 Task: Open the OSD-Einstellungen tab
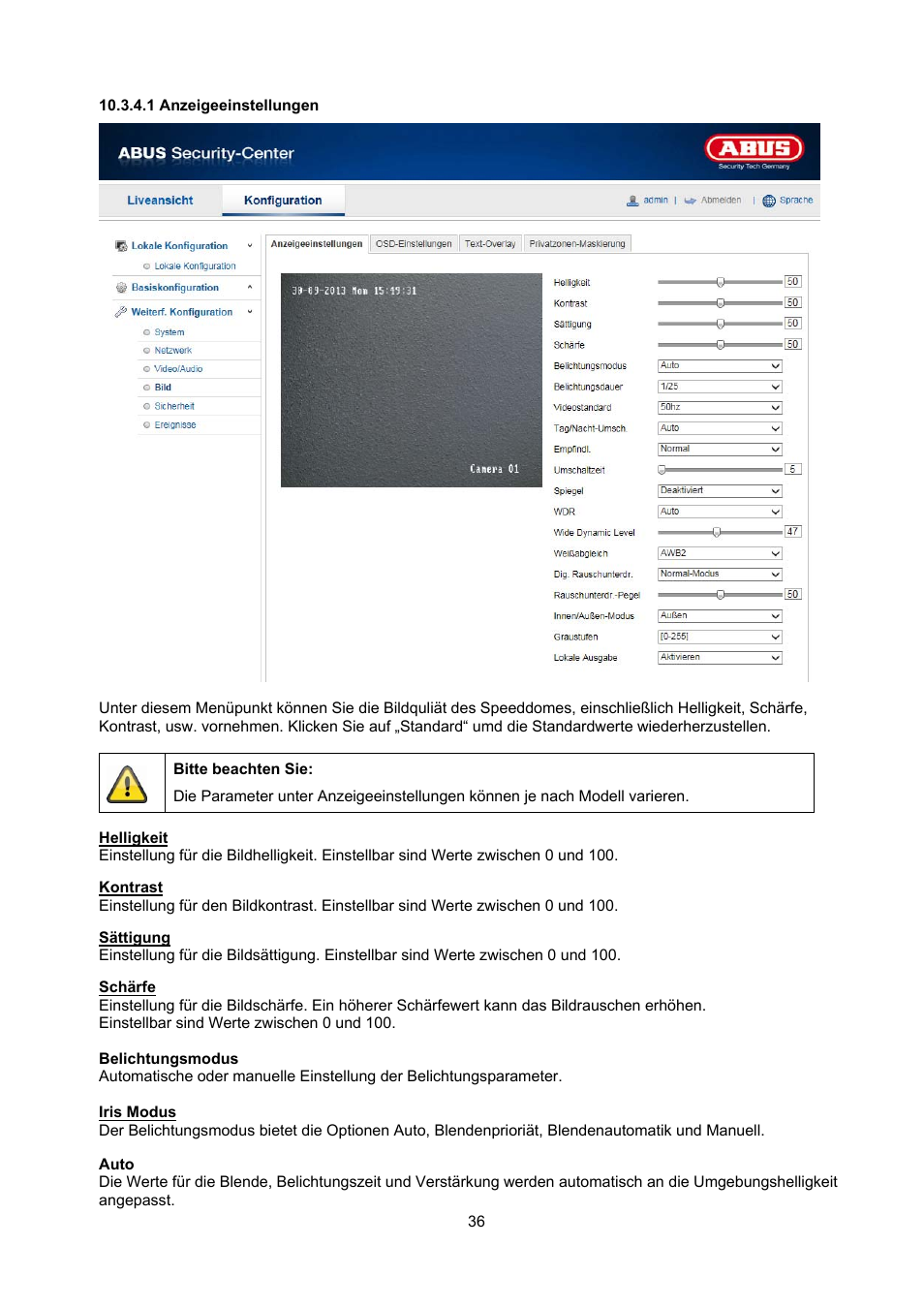pos(414,244)
